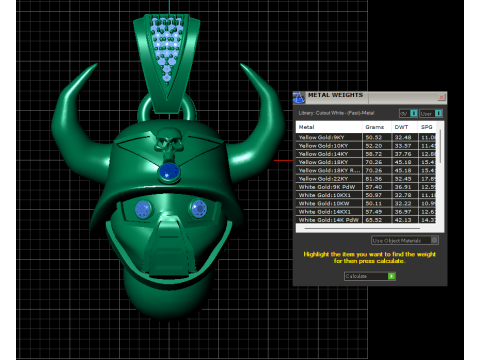The image size is (480, 360).
Task: Click the Metal Weights flask icon
Action: [299, 98]
